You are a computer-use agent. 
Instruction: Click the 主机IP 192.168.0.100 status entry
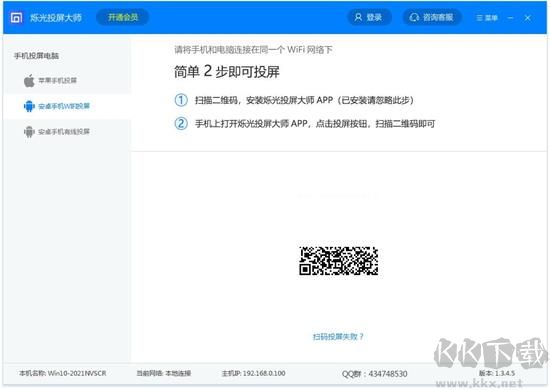pos(254,374)
